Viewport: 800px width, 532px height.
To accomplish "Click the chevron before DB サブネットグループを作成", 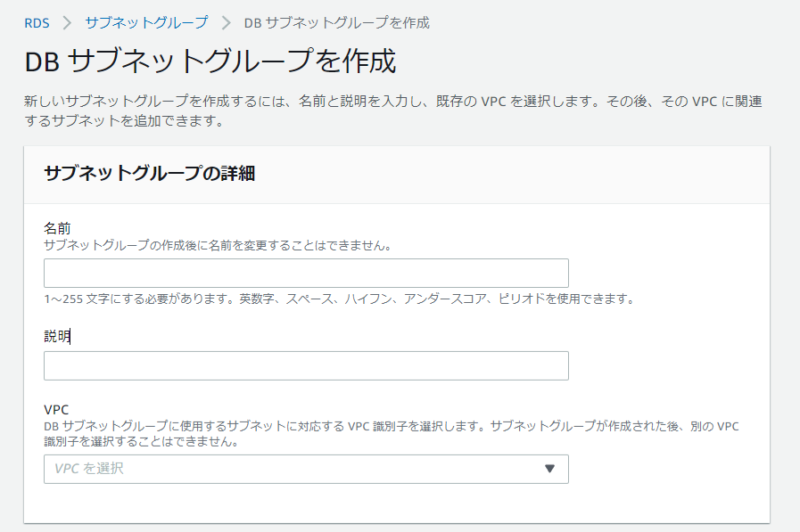I will point(226,23).
